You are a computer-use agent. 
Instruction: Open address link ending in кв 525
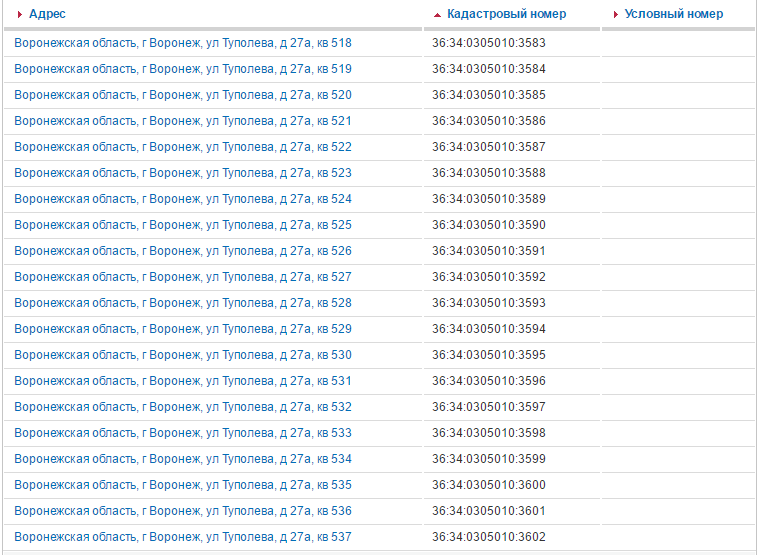183,225
